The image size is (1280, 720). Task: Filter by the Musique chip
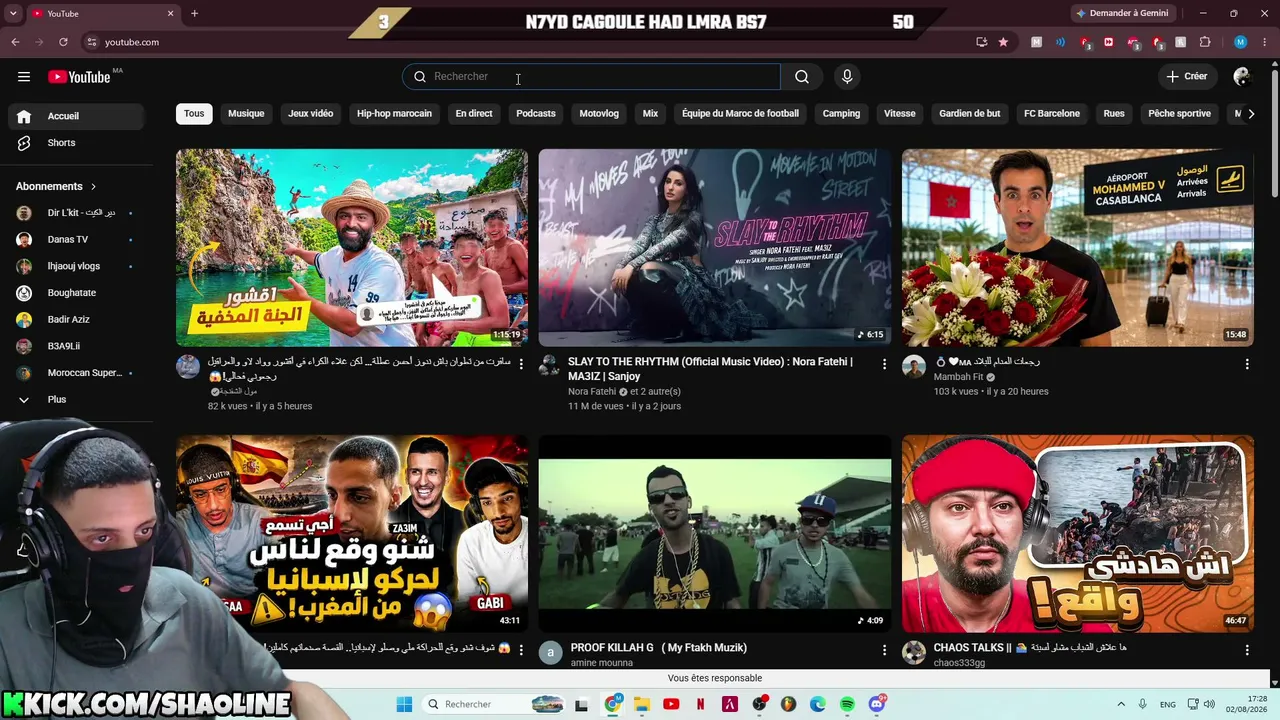(x=246, y=114)
